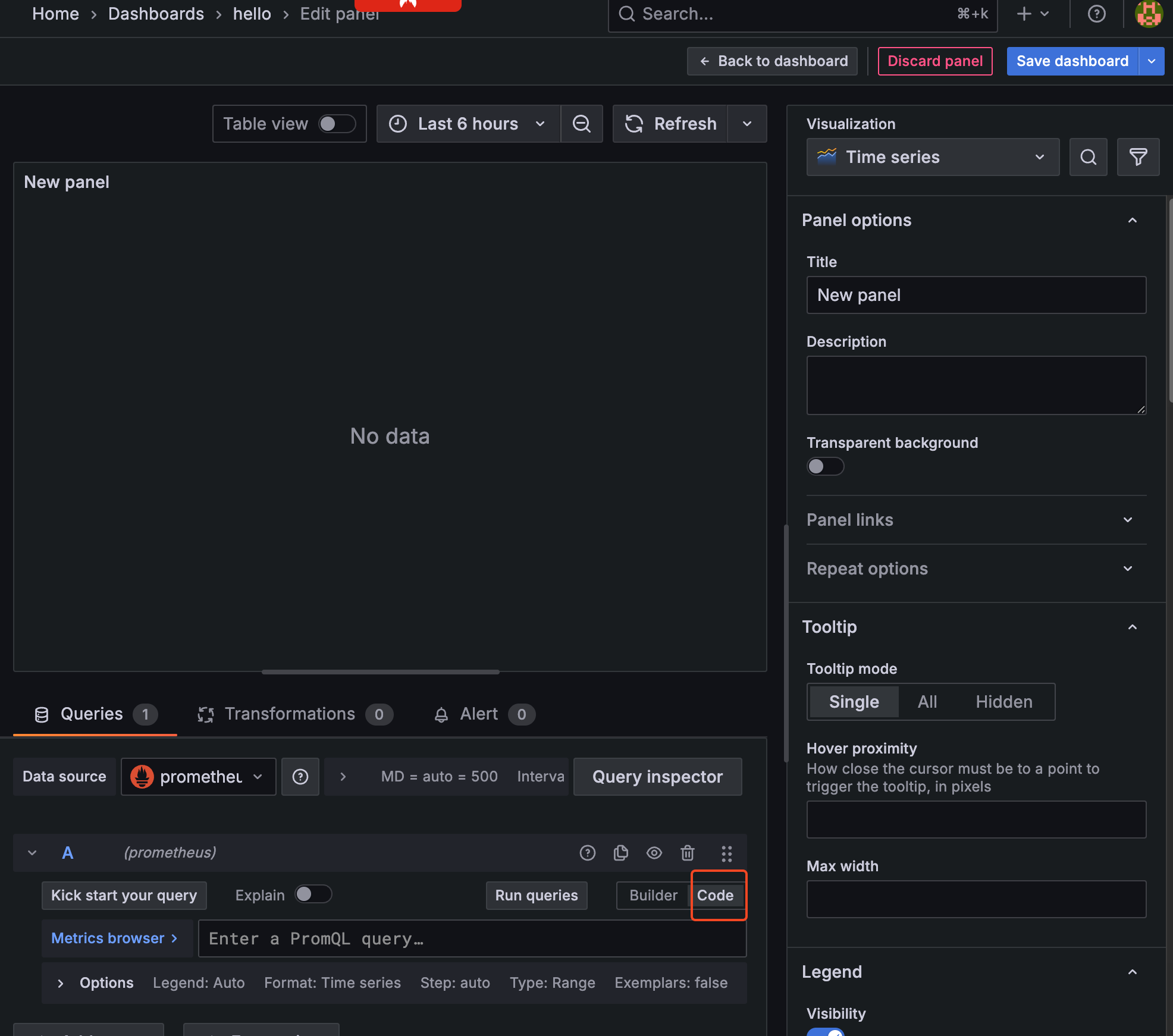Viewport: 1173px width, 1036px height.
Task: Click query A help question mark icon
Action: (x=587, y=853)
